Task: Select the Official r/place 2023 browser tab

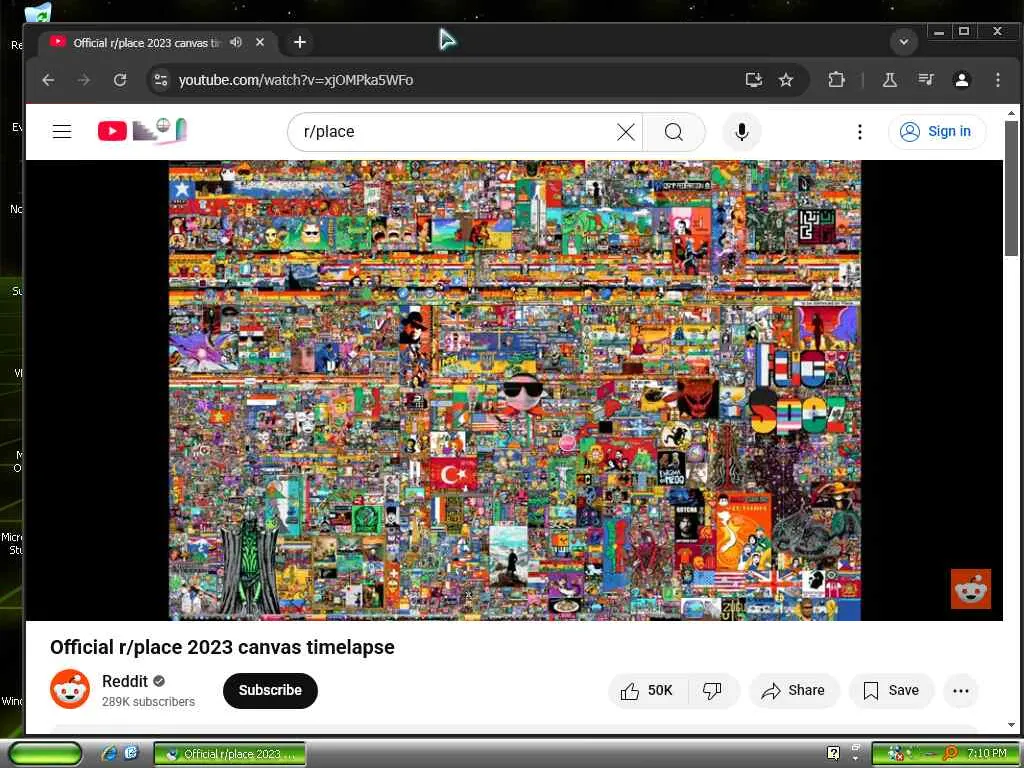Action: [159, 42]
